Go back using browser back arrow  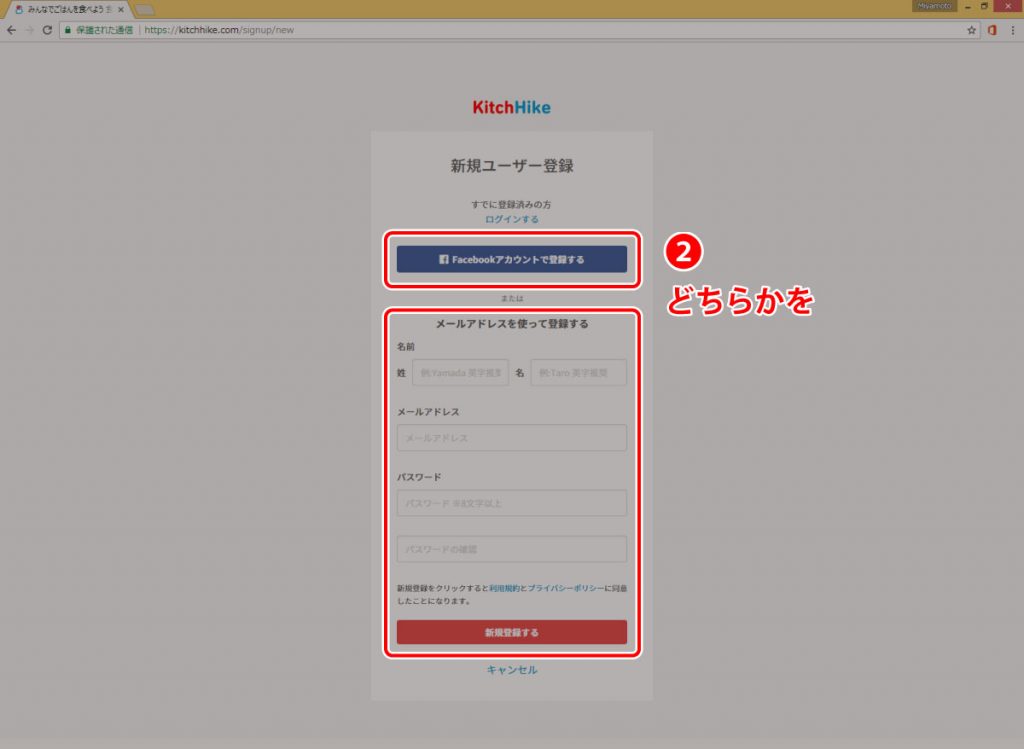(11, 30)
